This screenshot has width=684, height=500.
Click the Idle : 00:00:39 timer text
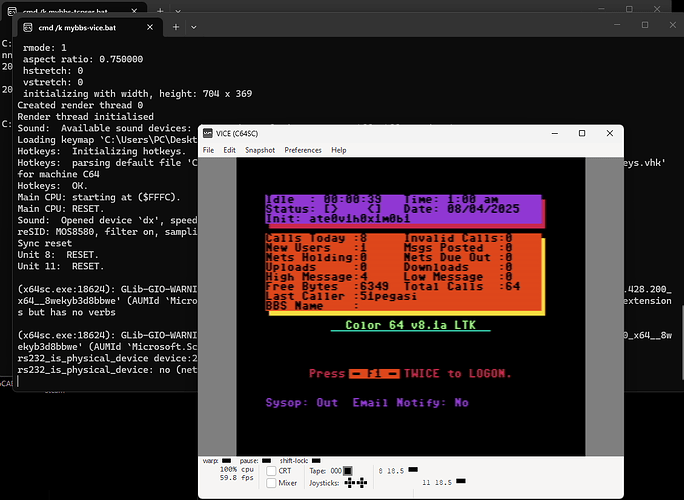pos(324,199)
